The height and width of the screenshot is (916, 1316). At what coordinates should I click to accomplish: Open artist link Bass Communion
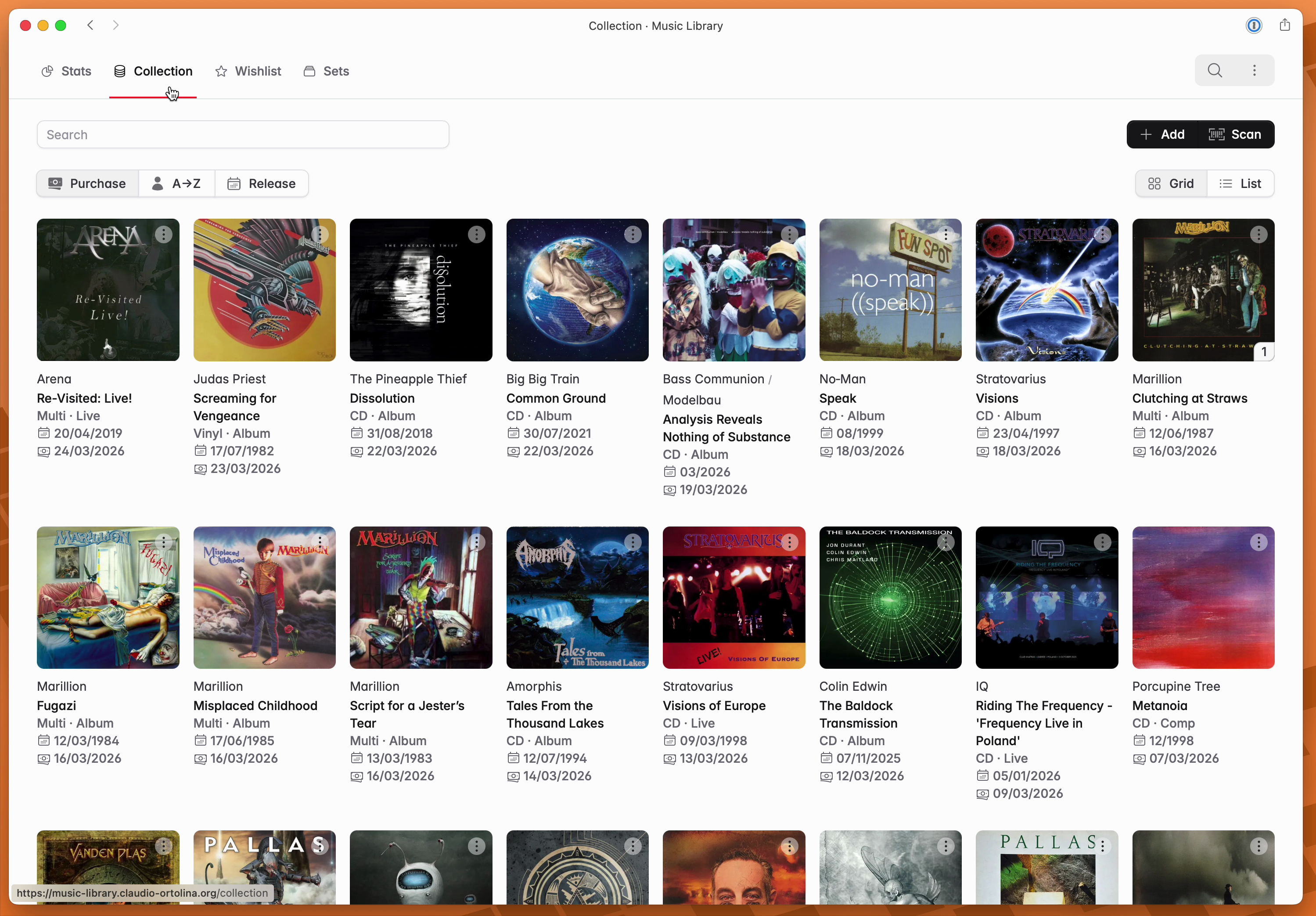[714, 379]
